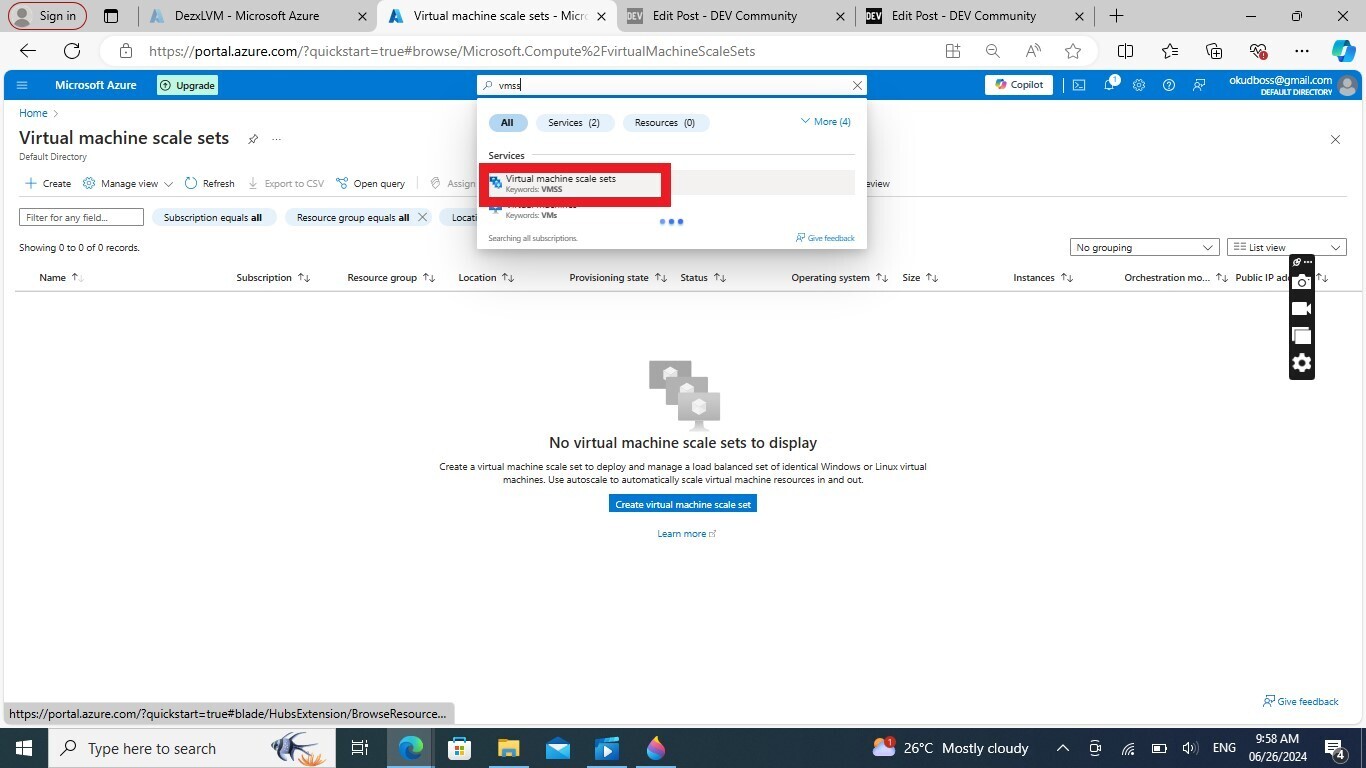The height and width of the screenshot is (768, 1366).
Task: Open the List view dropdown
Action: (x=1286, y=248)
